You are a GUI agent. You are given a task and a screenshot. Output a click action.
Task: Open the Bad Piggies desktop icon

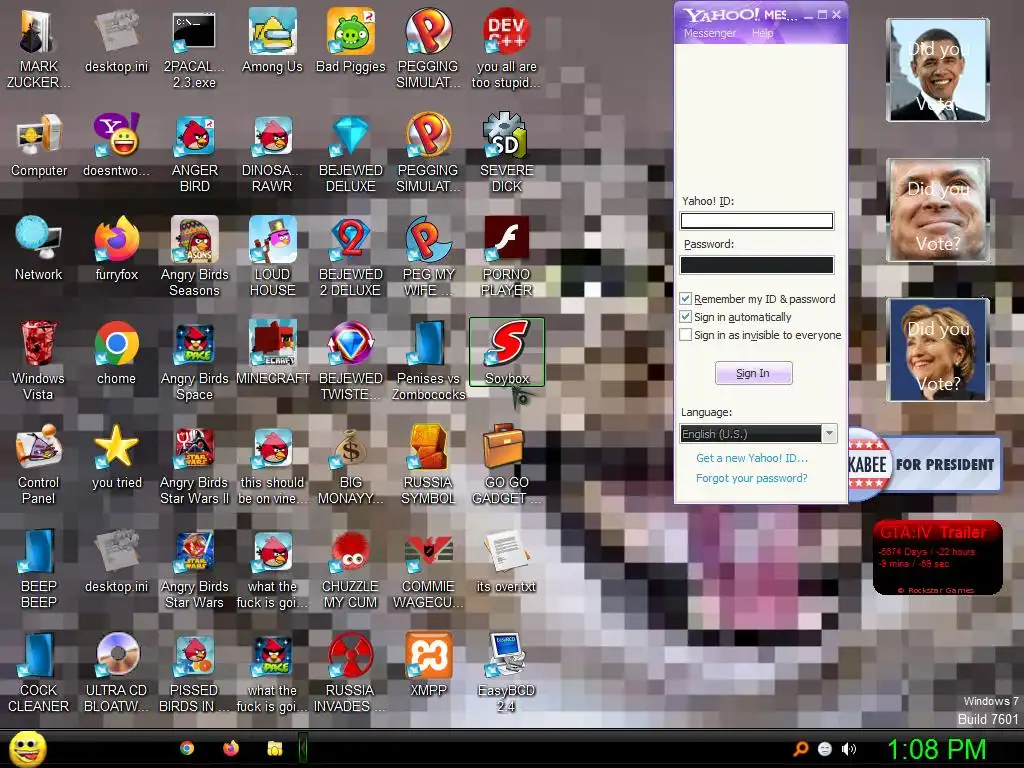pyautogui.click(x=351, y=40)
